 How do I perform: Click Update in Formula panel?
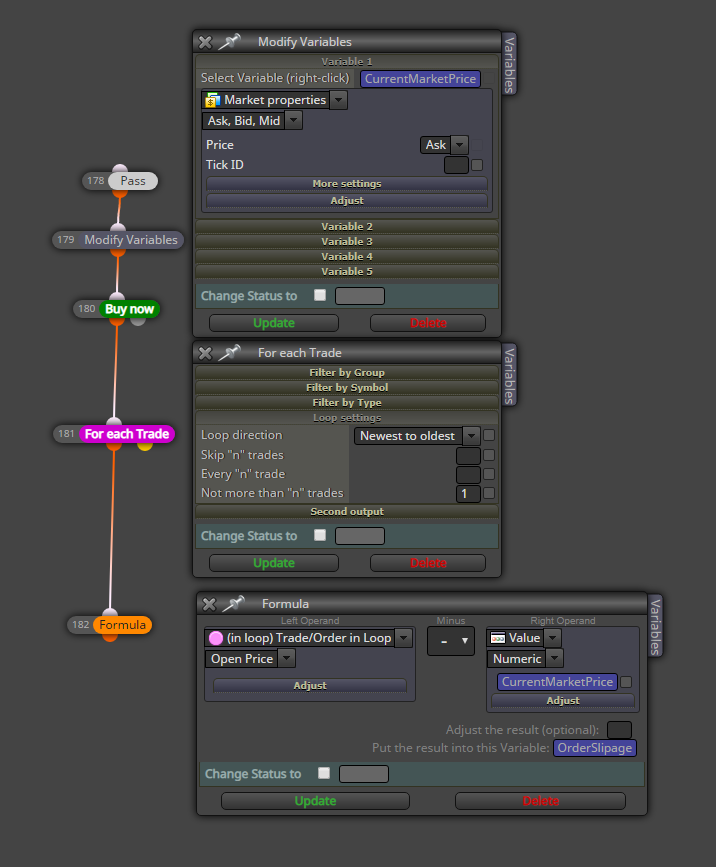[315, 801]
